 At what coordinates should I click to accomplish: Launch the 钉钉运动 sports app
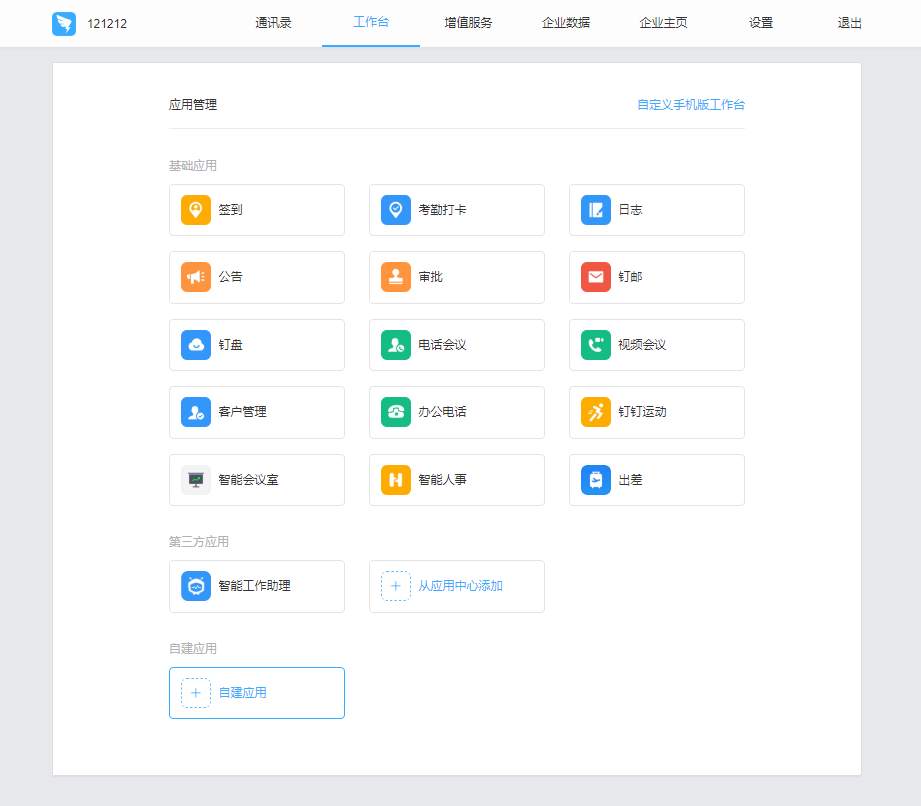(656, 412)
